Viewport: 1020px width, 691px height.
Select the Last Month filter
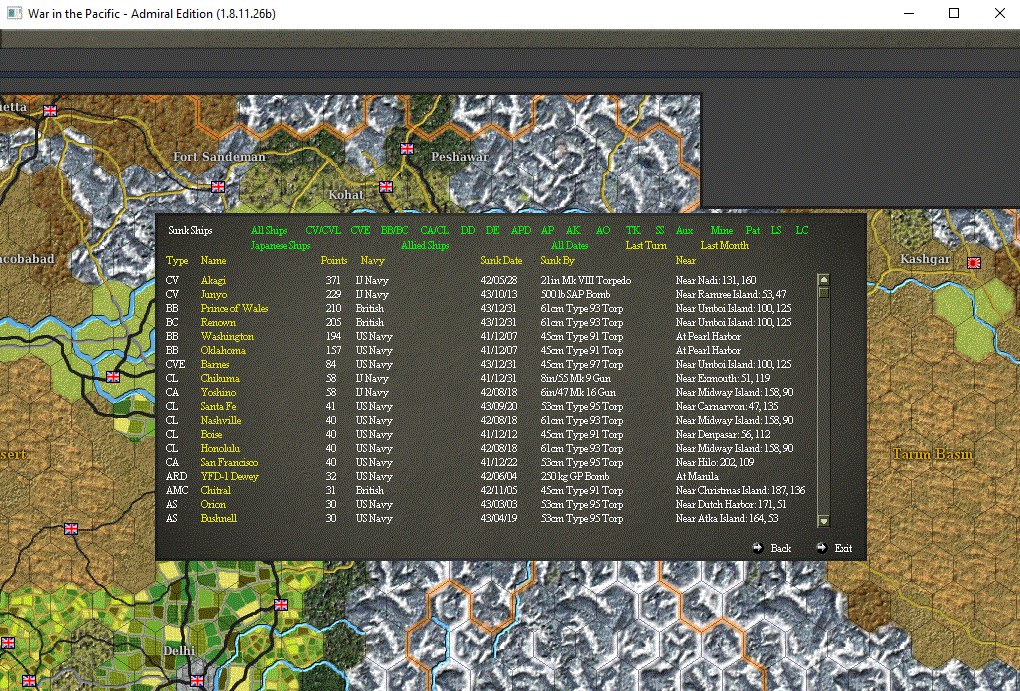725,245
